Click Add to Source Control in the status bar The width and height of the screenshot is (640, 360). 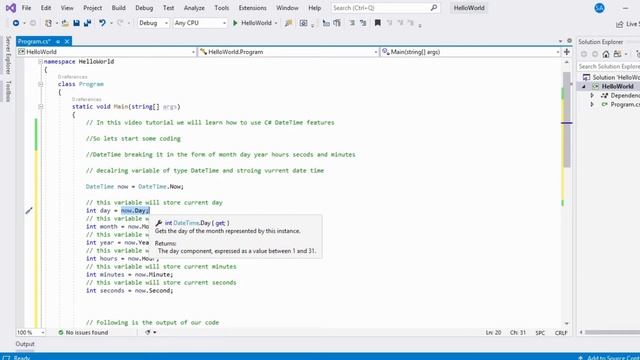click(x=609, y=358)
